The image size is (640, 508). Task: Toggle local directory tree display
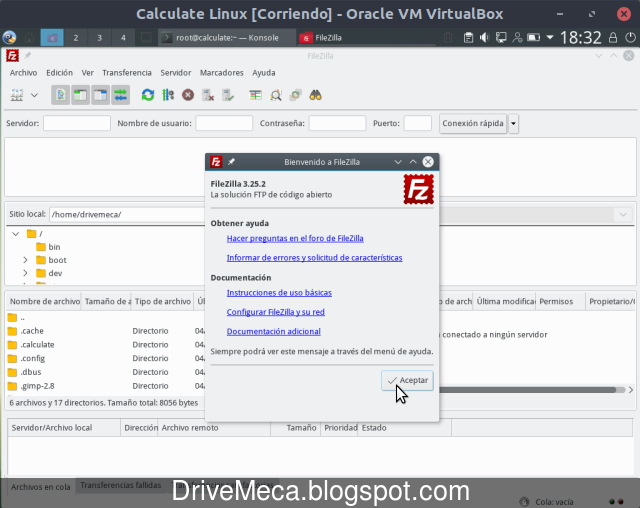pyautogui.click(x=80, y=95)
